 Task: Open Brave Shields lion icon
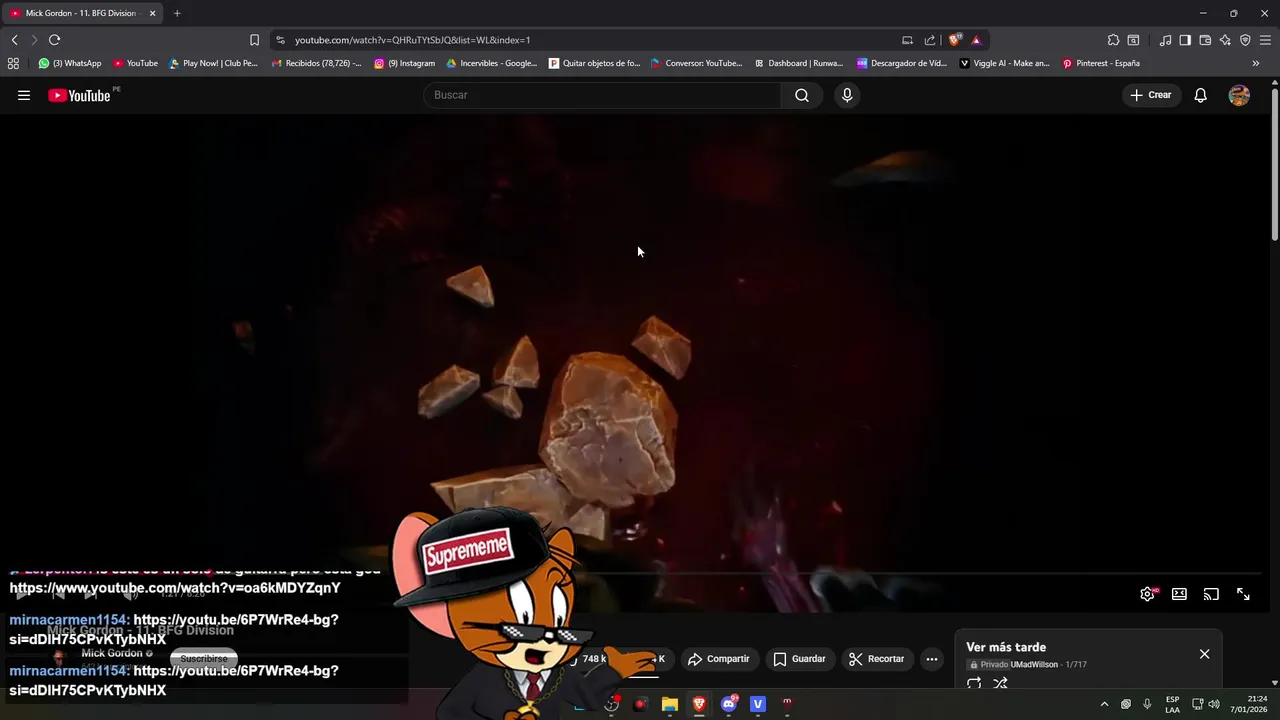tap(955, 40)
